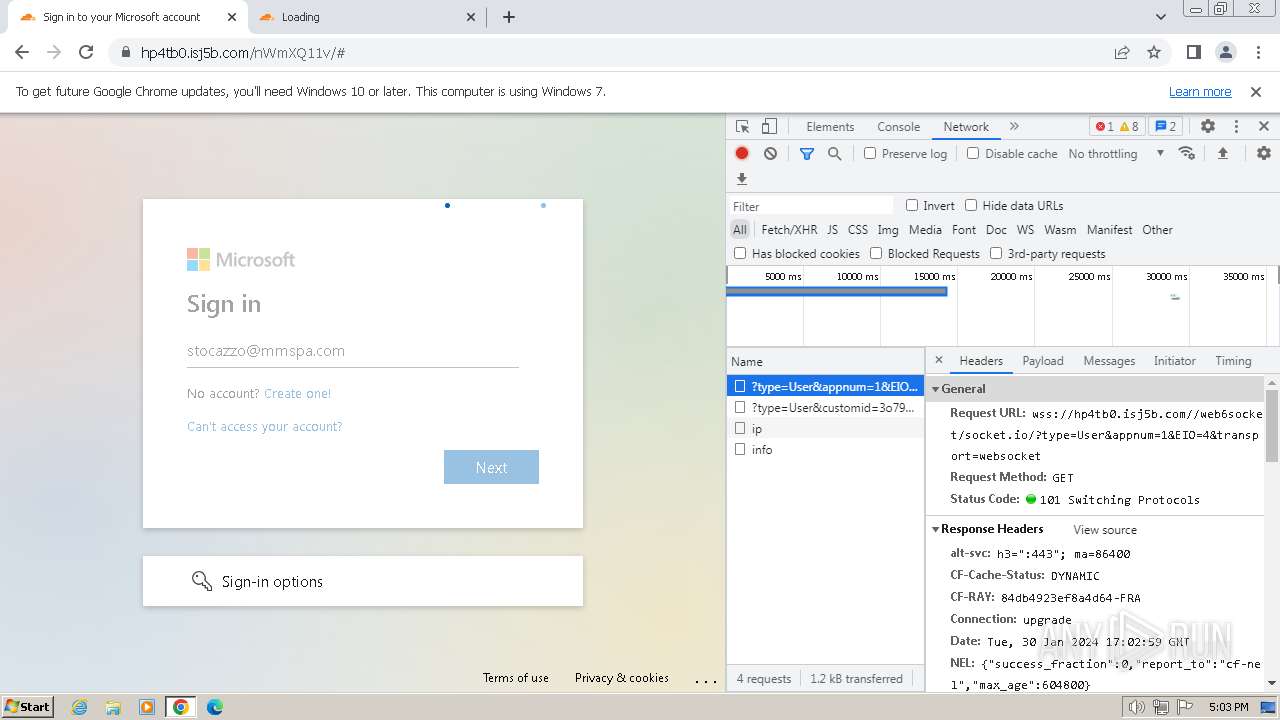1280x720 pixels.
Task: Open DevTools settings gear
Action: click(x=1208, y=127)
